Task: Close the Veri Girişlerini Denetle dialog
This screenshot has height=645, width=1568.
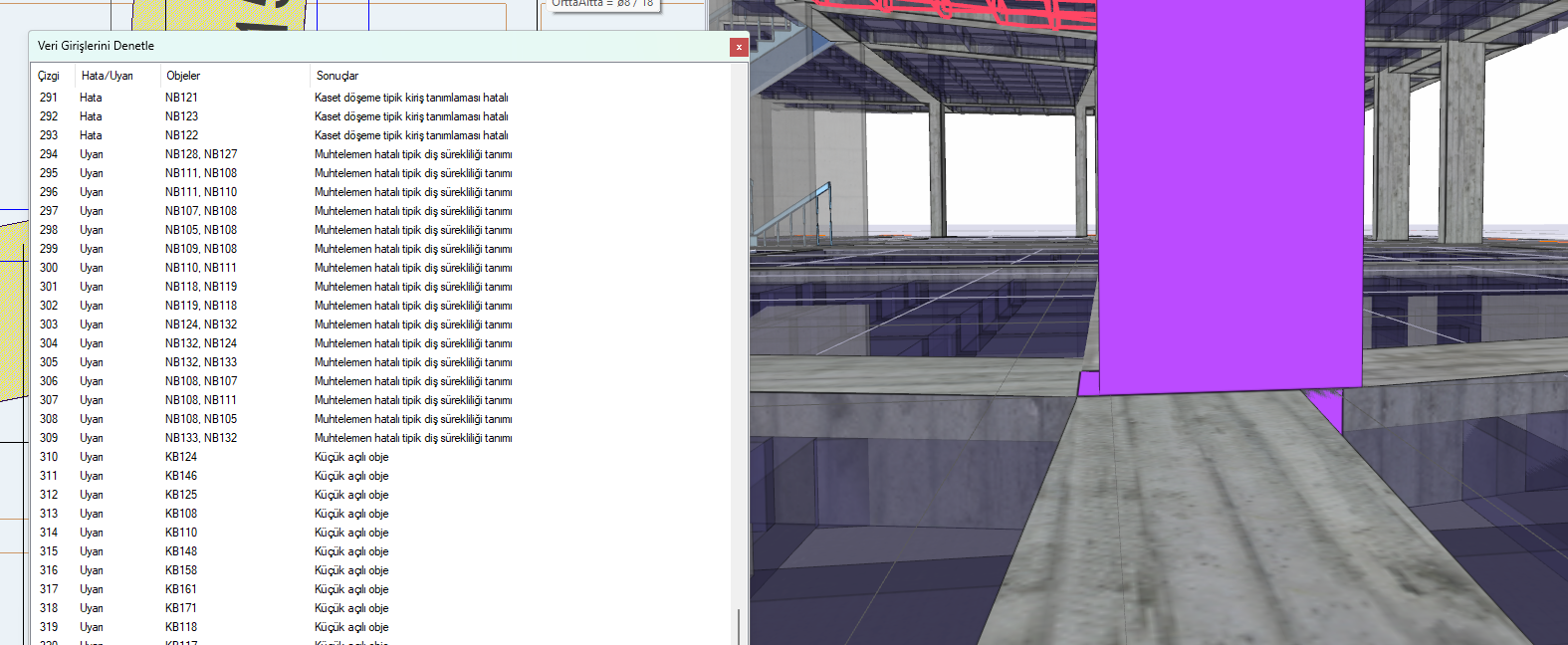Action: [739, 47]
